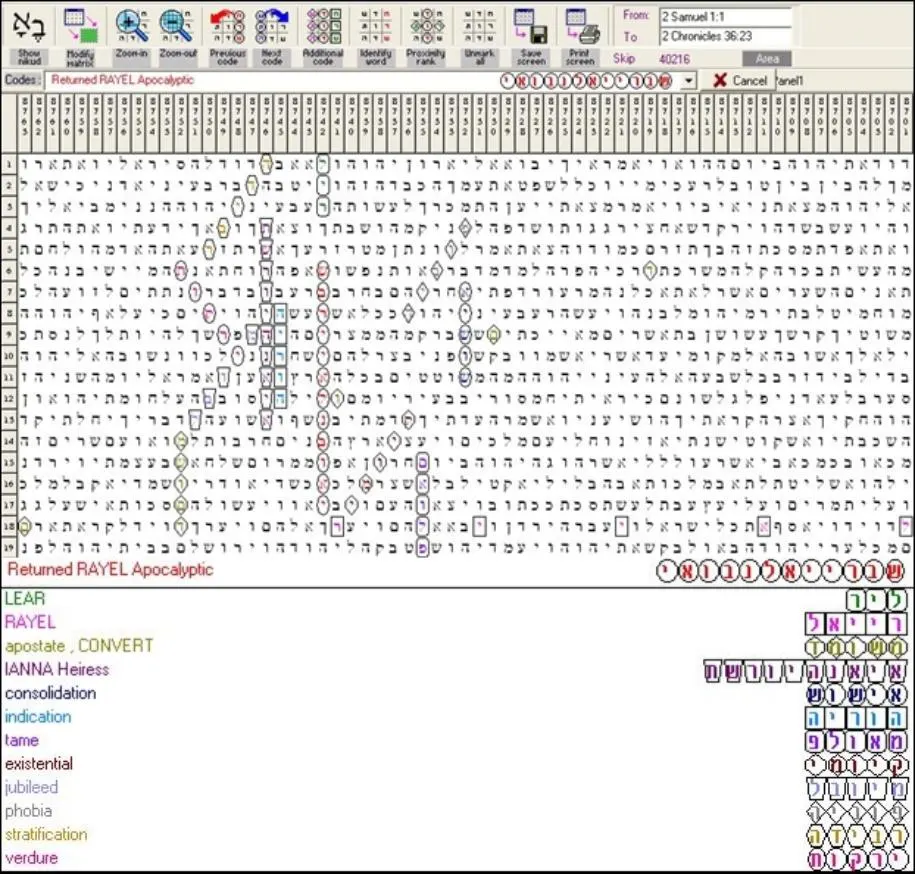Image resolution: width=915 pixels, height=874 pixels.
Task: Select the tame legend entry
Action: click(22, 740)
